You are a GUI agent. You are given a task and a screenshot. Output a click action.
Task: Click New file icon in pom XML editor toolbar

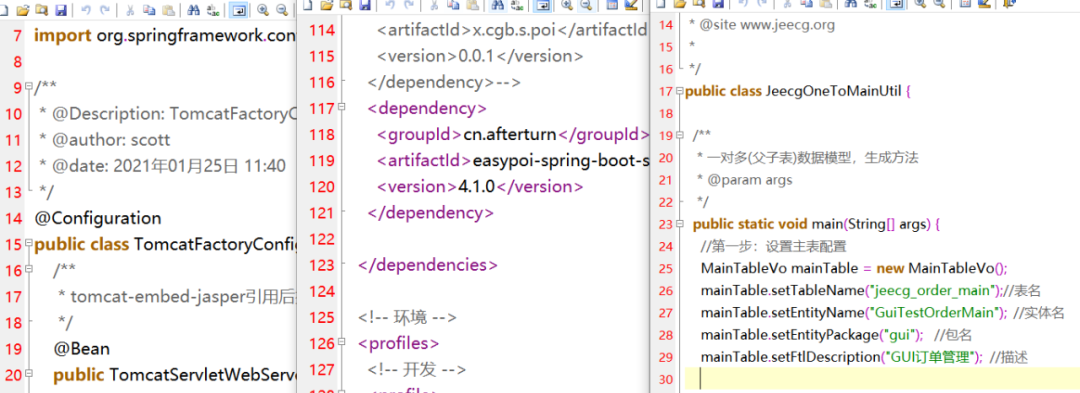[307, 5]
